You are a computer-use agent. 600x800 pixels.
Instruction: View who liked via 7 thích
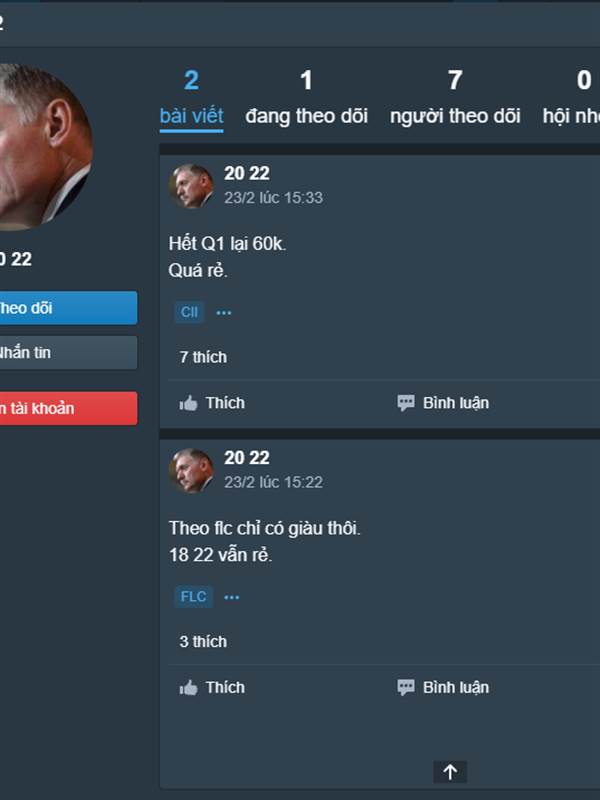(203, 357)
